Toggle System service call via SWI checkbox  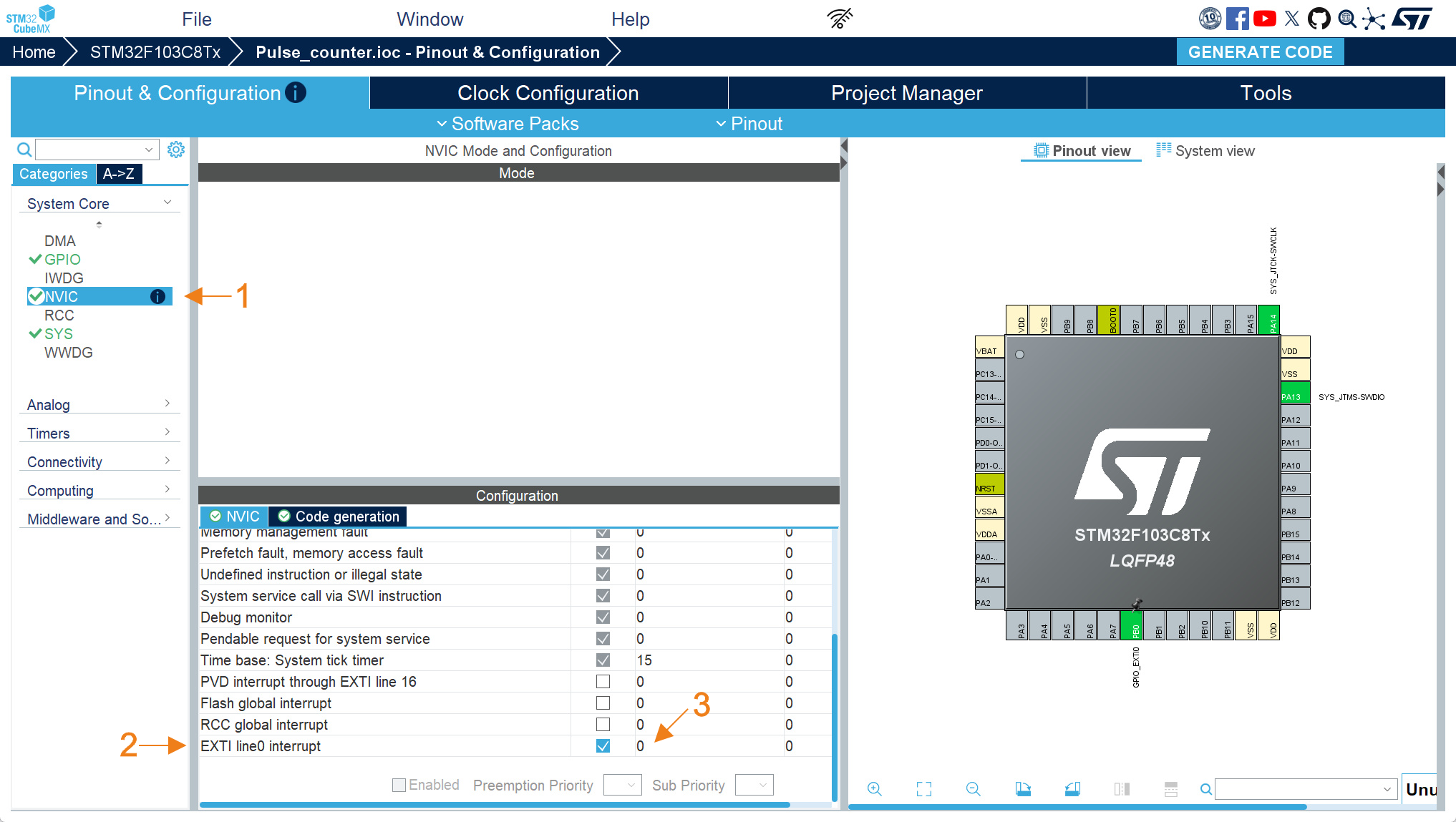point(603,596)
